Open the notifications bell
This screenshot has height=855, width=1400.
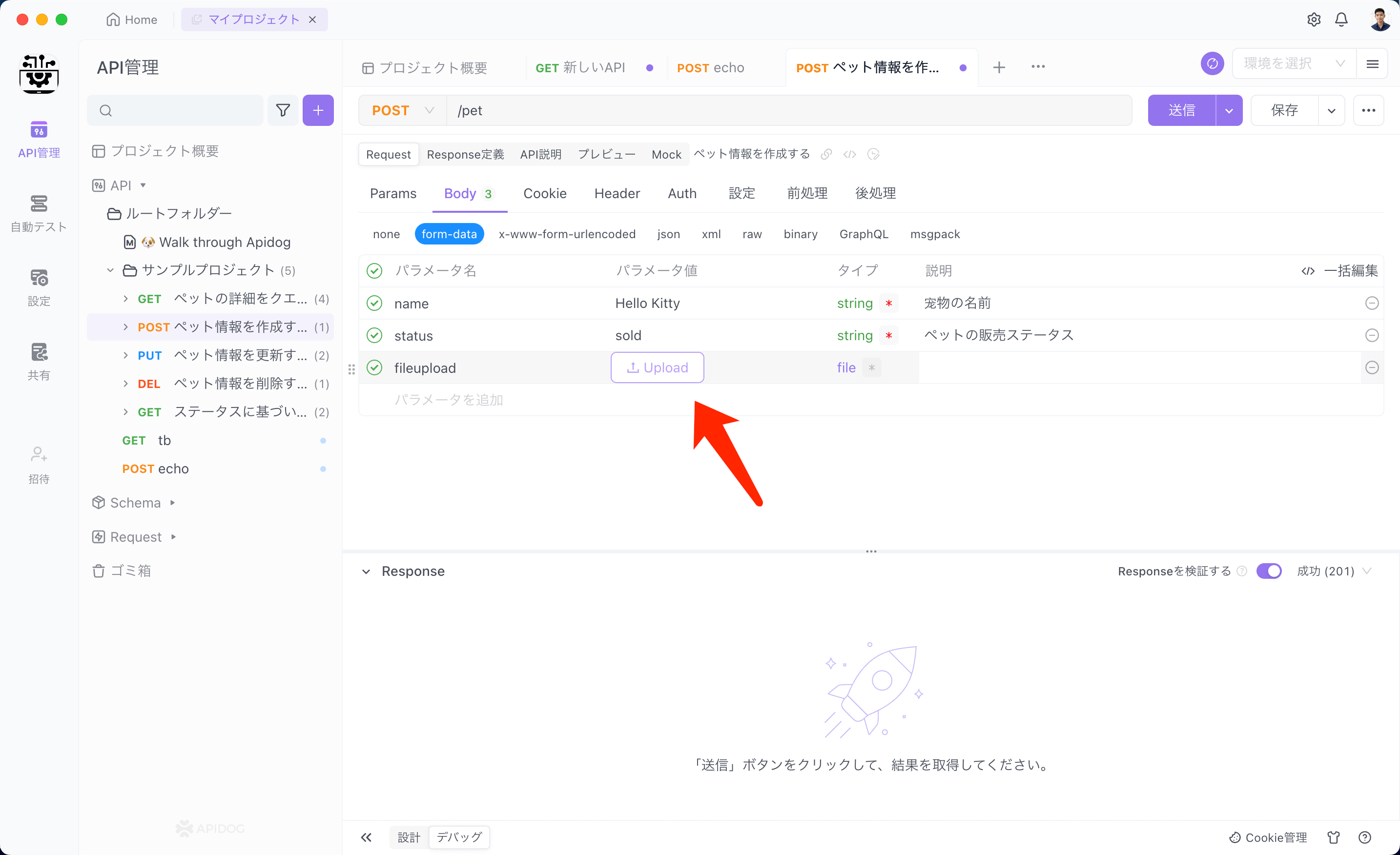(1341, 20)
